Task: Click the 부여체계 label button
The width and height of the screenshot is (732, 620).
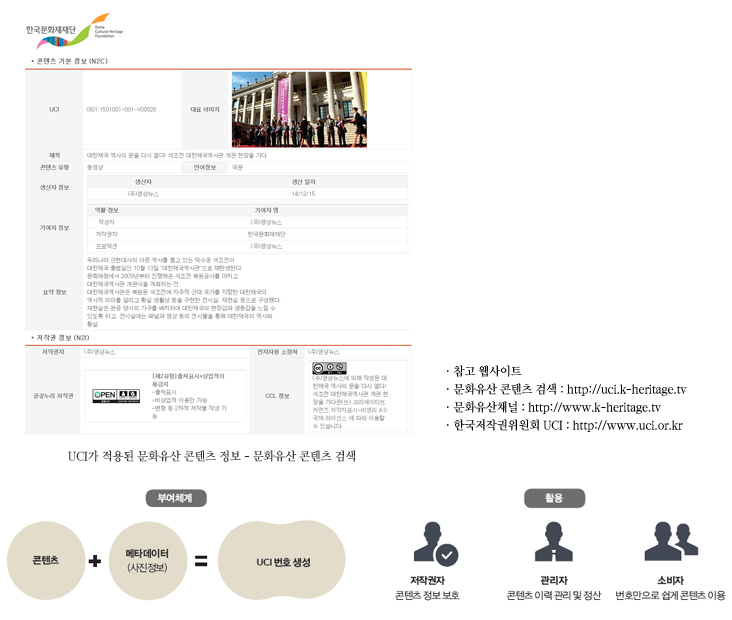Action: point(176,498)
